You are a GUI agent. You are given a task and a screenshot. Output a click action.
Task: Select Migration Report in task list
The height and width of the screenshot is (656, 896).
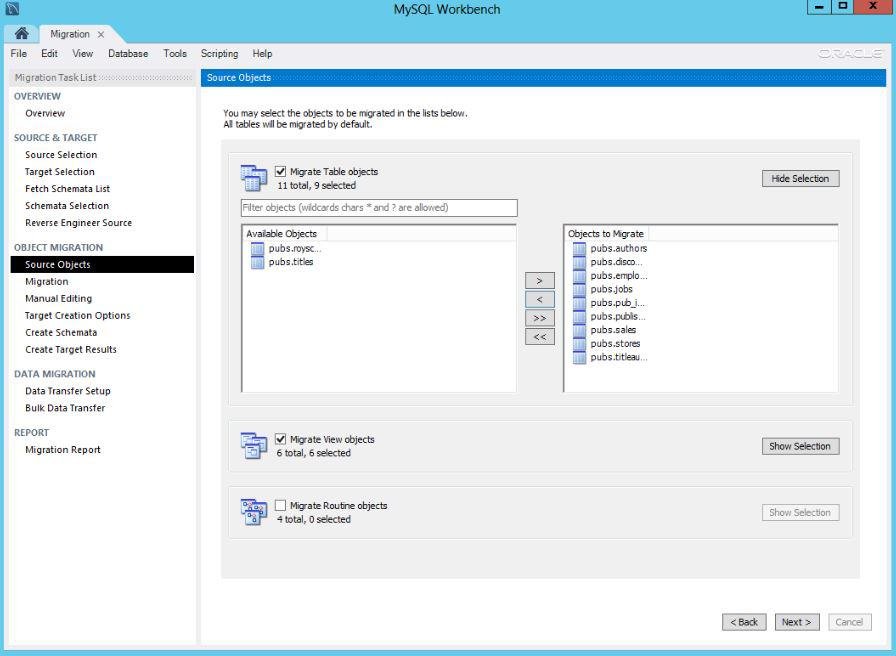tap(63, 450)
